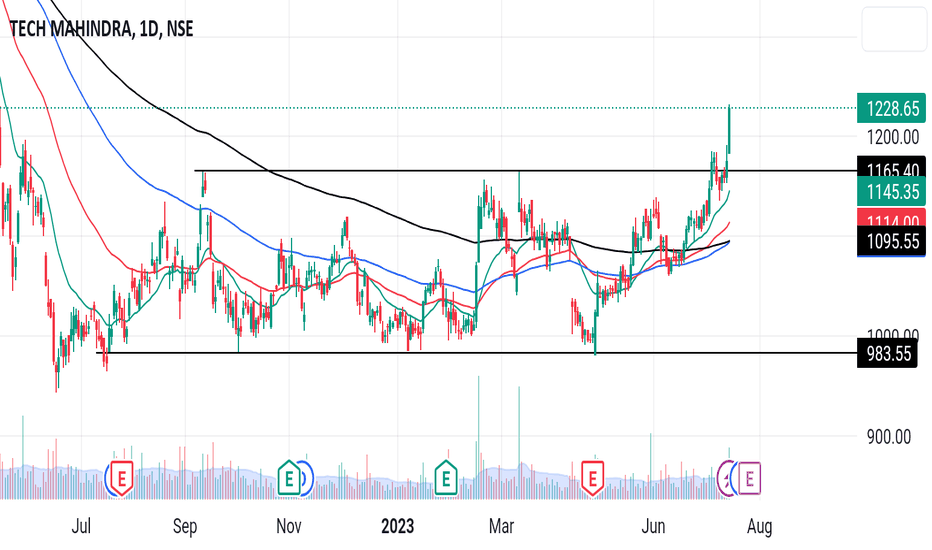Viewport: 932px width, 550px height.
Task: Open the red earnings marker near Jul
Action: coord(122,478)
